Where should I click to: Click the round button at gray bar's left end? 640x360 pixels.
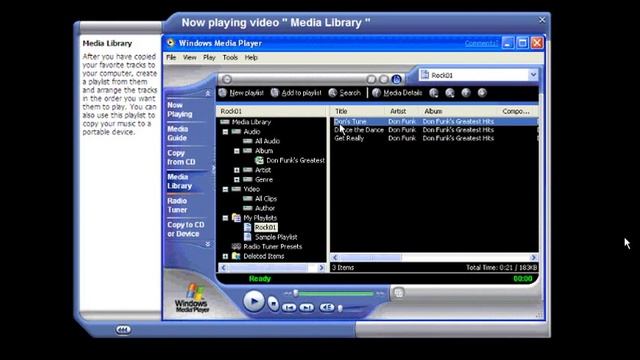tap(227, 79)
